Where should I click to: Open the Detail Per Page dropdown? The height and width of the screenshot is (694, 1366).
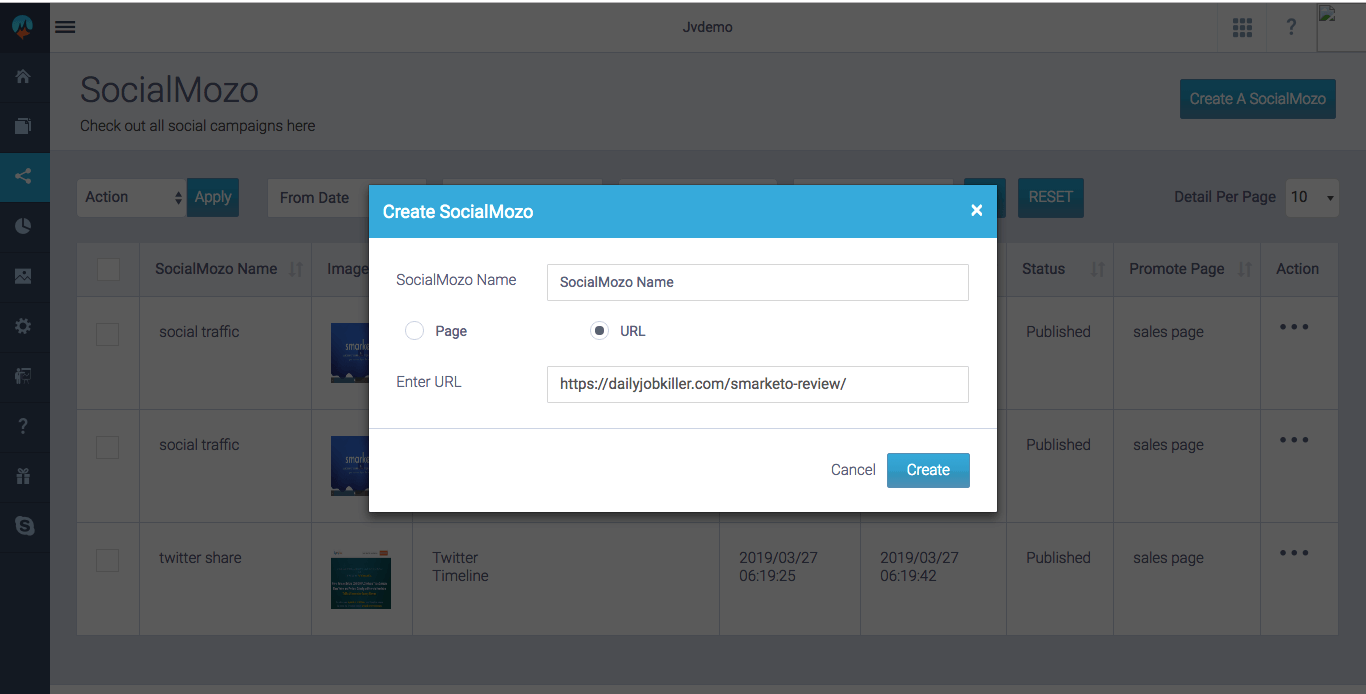(x=1312, y=197)
